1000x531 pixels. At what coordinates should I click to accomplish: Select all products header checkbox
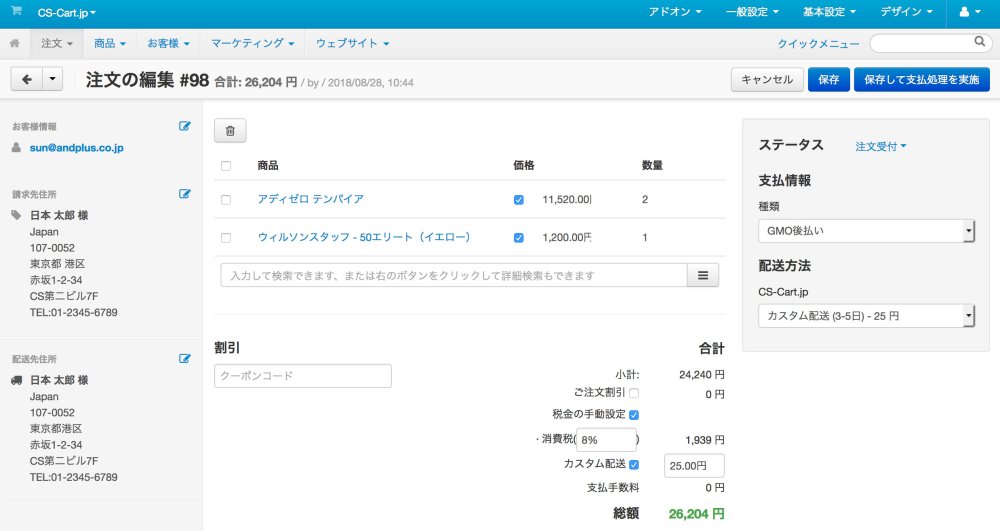(226, 166)
